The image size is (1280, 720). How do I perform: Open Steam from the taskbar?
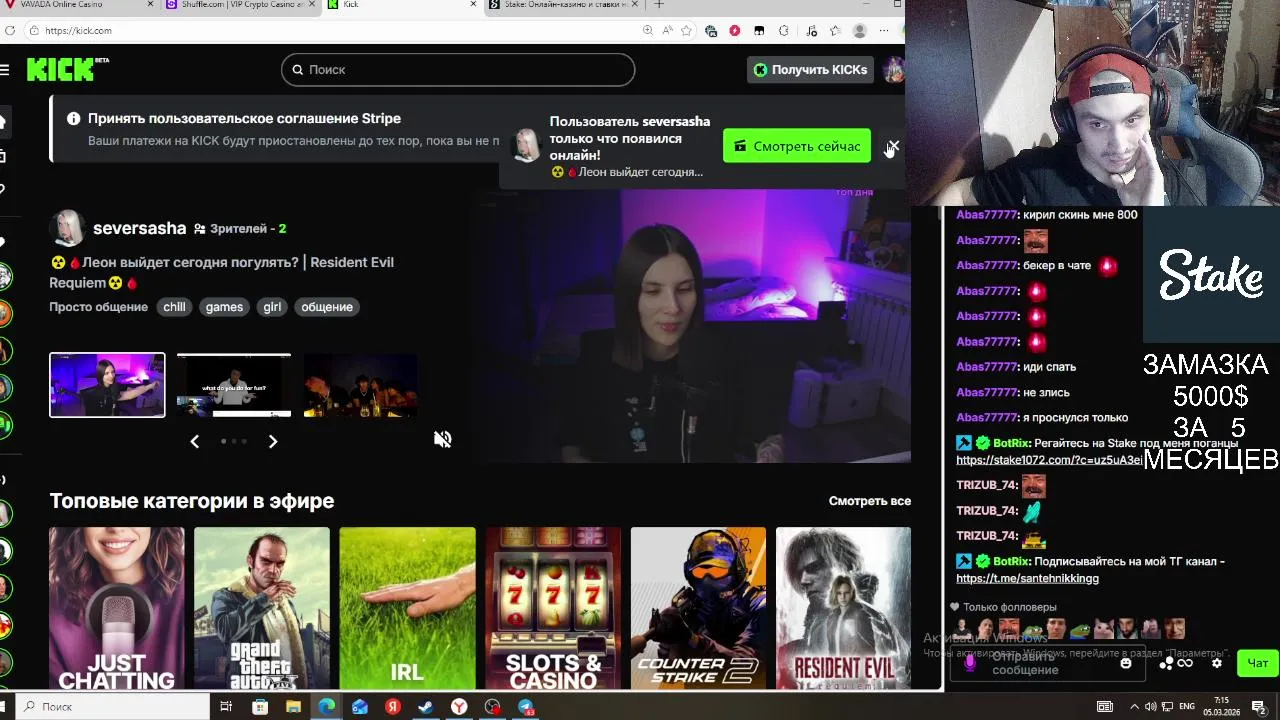425,706
